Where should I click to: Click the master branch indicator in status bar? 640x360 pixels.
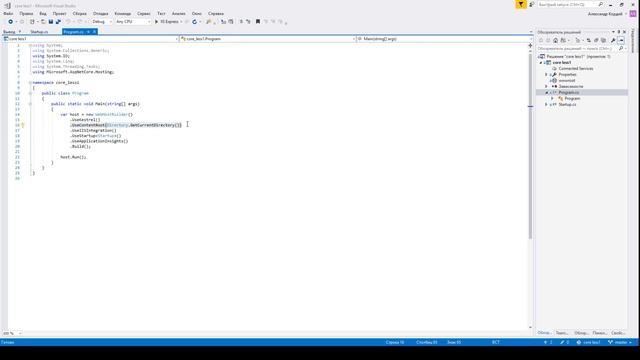pyautogui.click(x=620, y=342)
